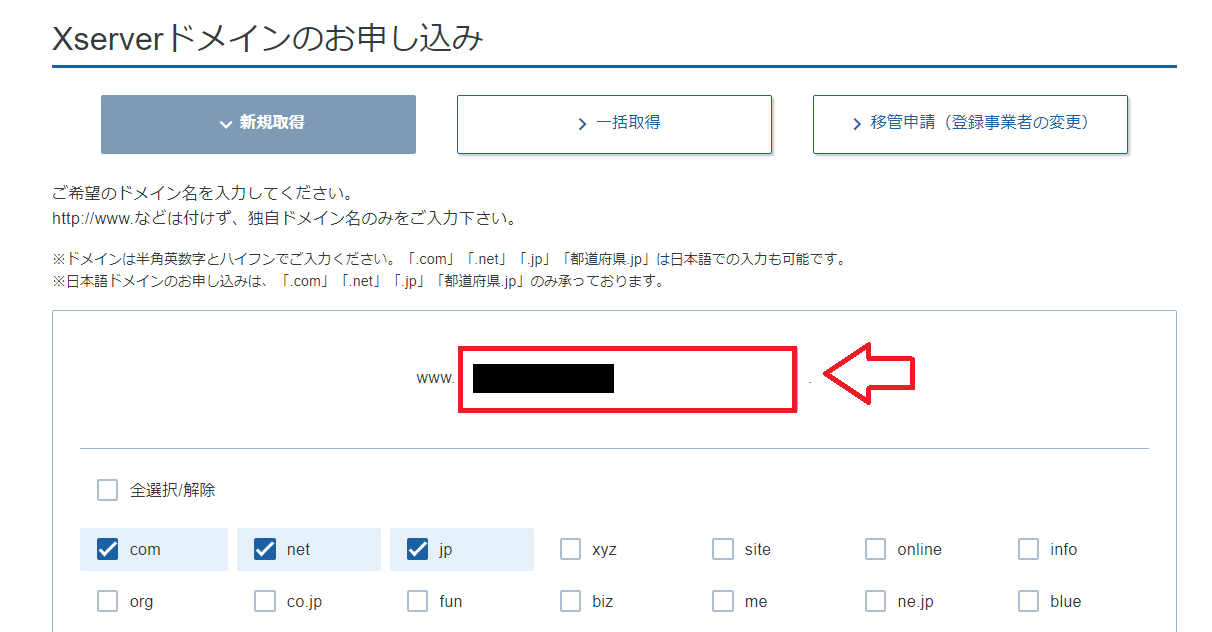Check the online domain checkbox

tap(876, 549)
